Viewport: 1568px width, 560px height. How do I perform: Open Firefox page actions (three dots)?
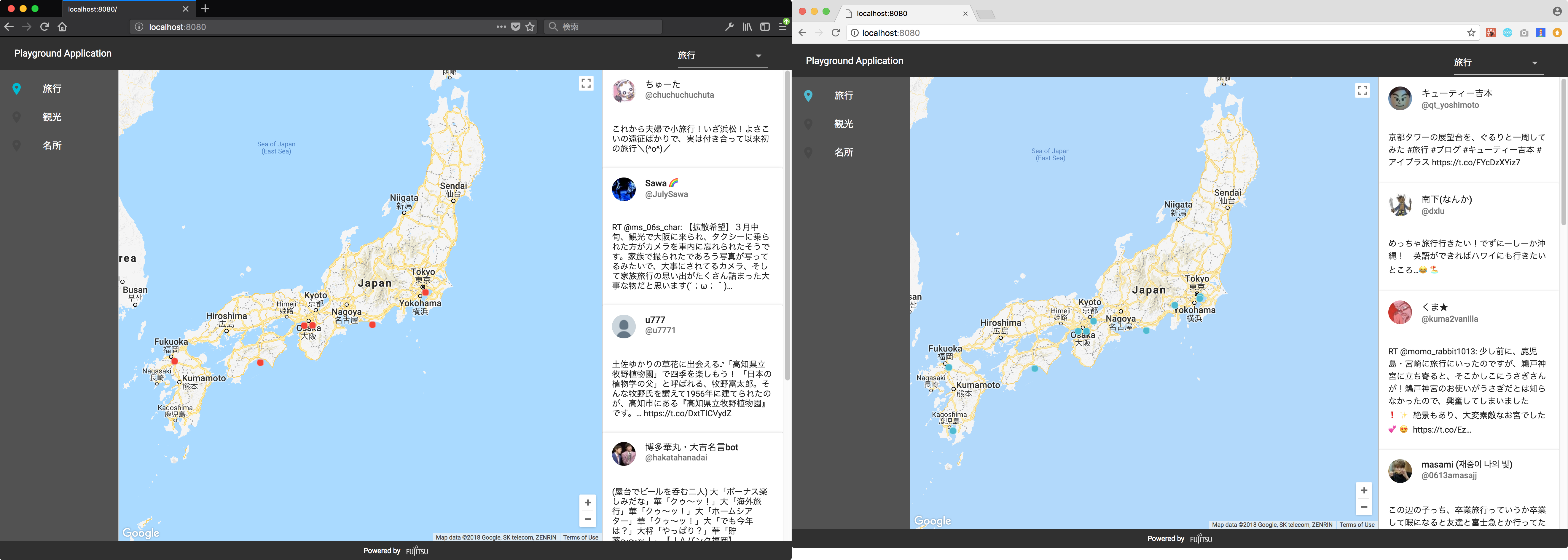tap(501, 27)
